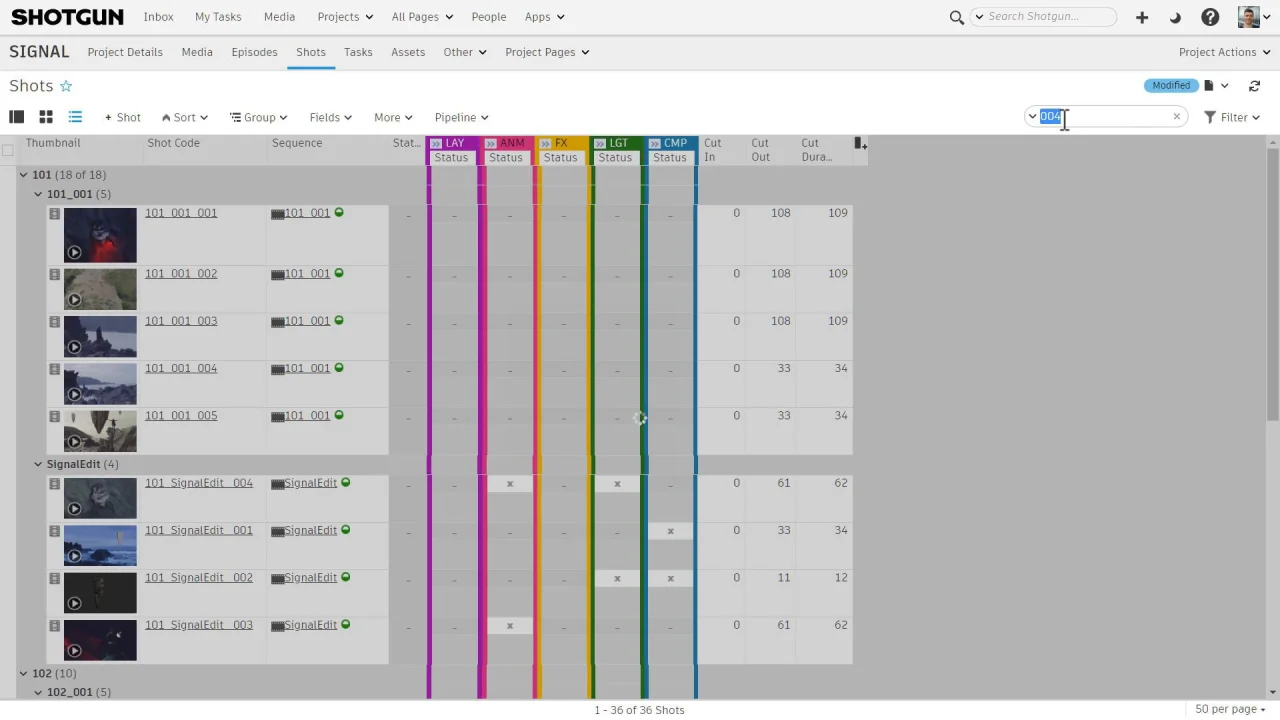Open the All Pages menu
1280x720 pixels.
(422, 17)
